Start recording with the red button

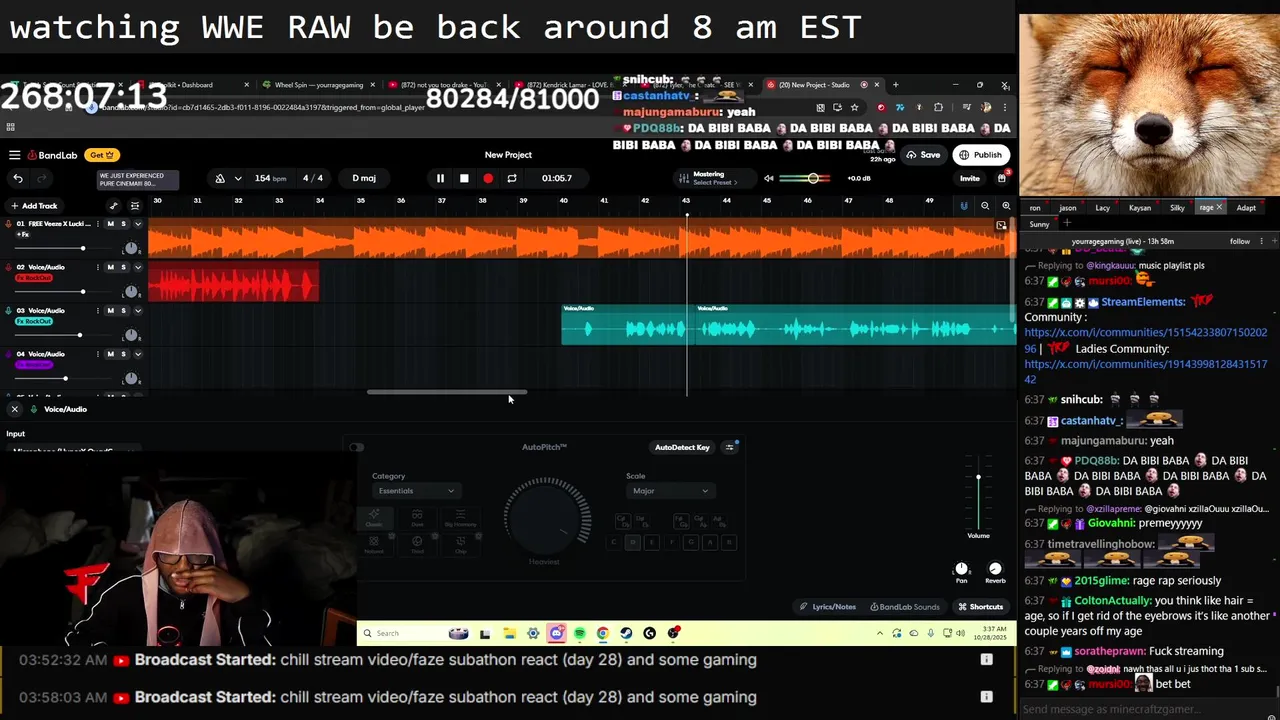point(488,178)
